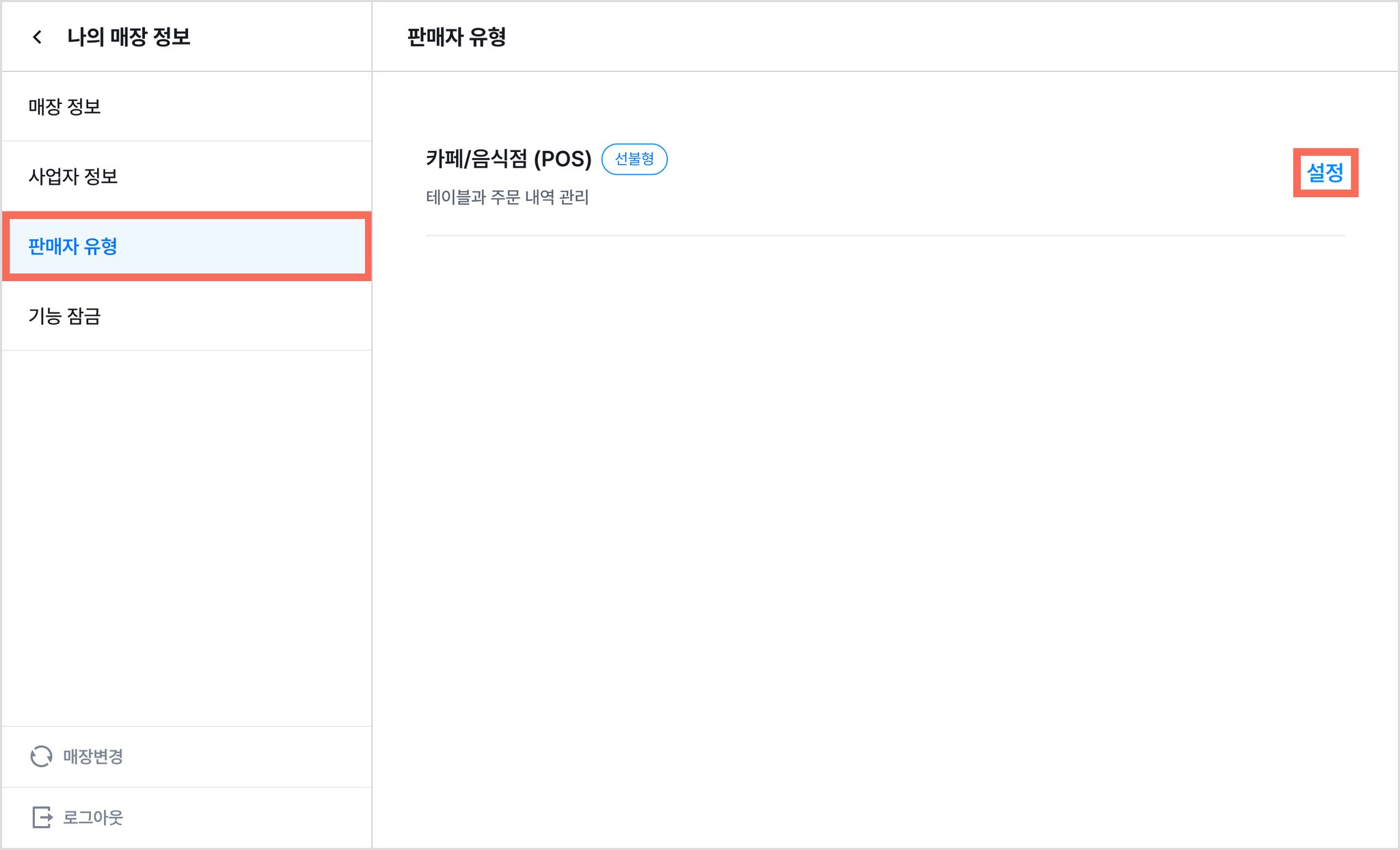
Task: Click the 매장변경 refresh-arrows icon
Action: click(x=41, y=756)
